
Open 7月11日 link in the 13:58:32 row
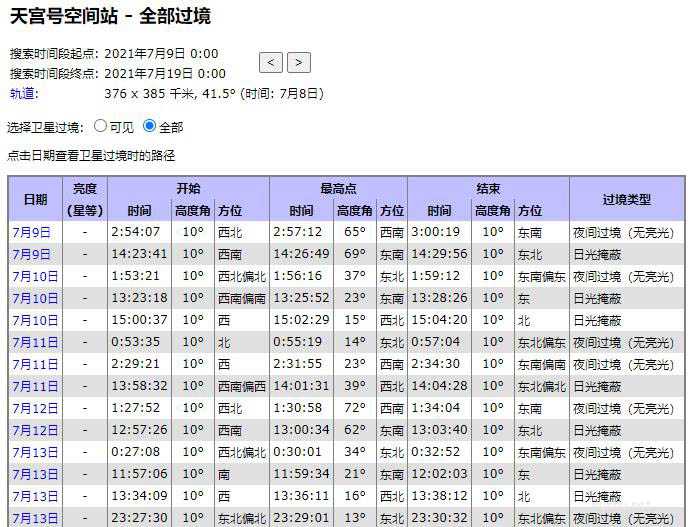(x=35, y=386)
